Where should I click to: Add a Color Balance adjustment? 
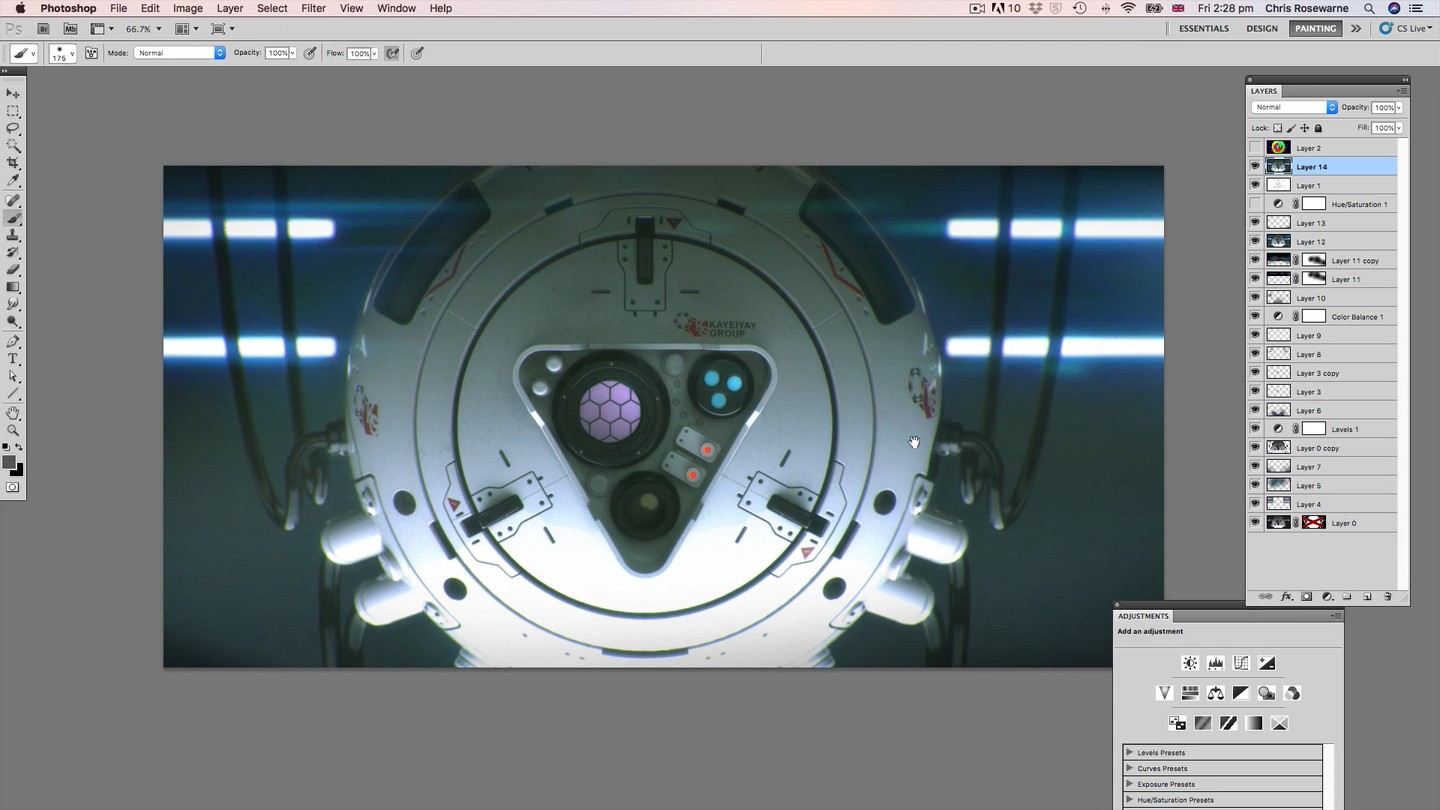tap(1215, 693)
